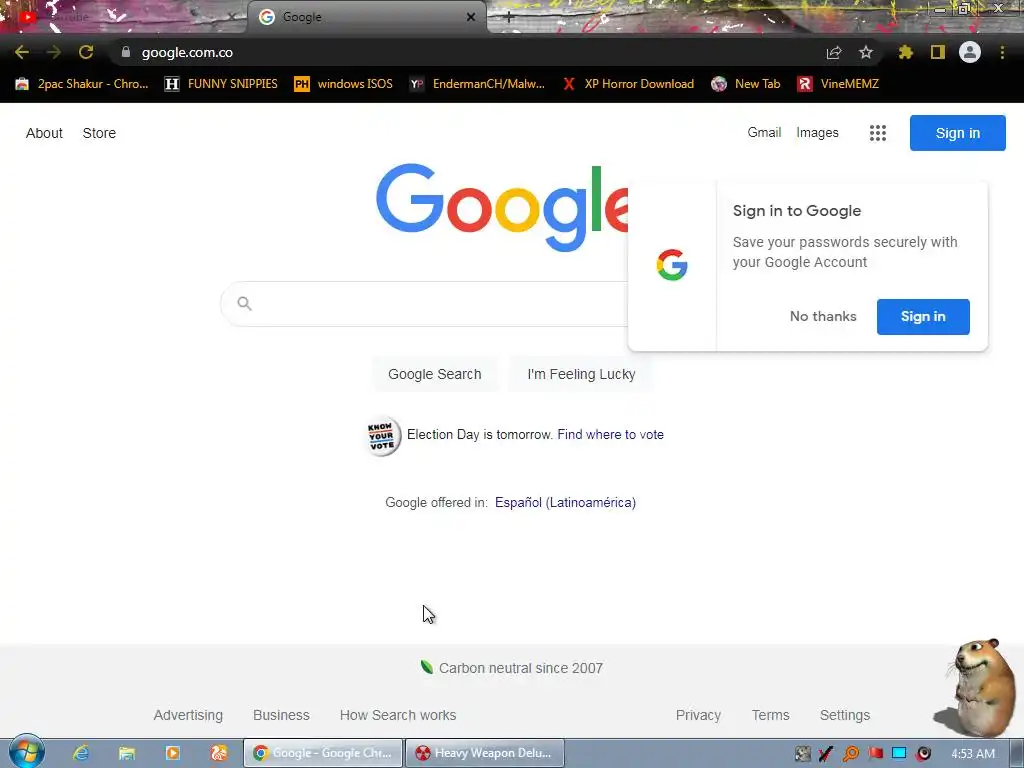This screenshot has height=768, width=1024.
Task: Open the windows ISOS bookmark
Action: (344, 84)
